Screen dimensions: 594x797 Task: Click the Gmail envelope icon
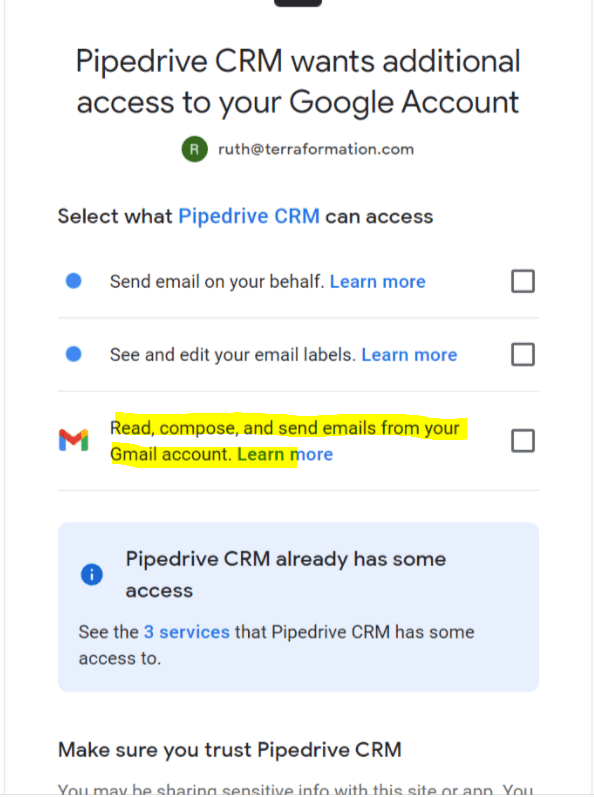[x=74, y=440]
